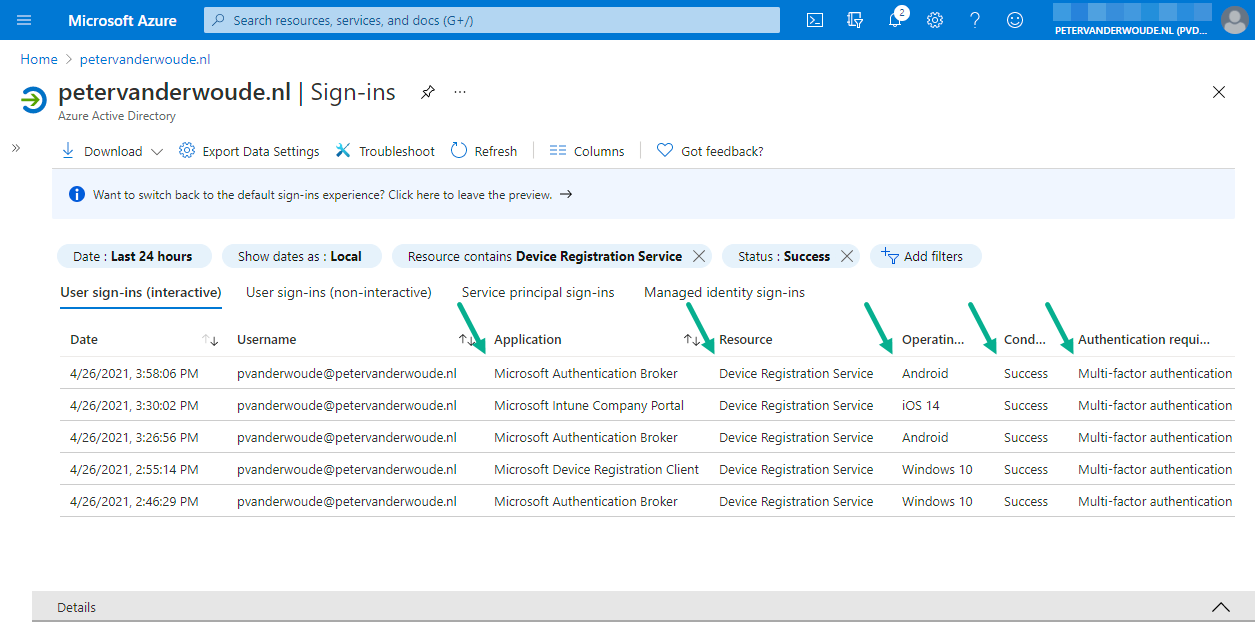Open the notifications bell
The width and height of the screenshot is (1255, 622).
(x=895, y=20)
